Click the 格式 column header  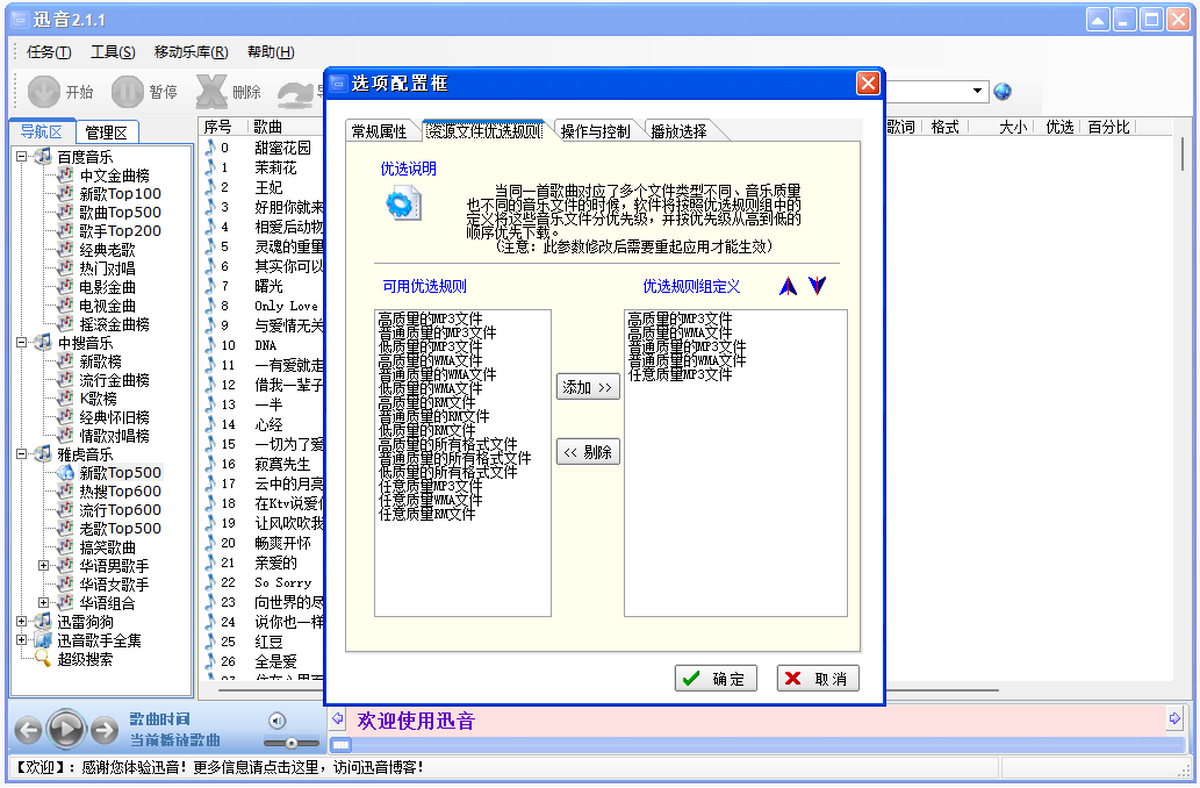tap(944, 127)
